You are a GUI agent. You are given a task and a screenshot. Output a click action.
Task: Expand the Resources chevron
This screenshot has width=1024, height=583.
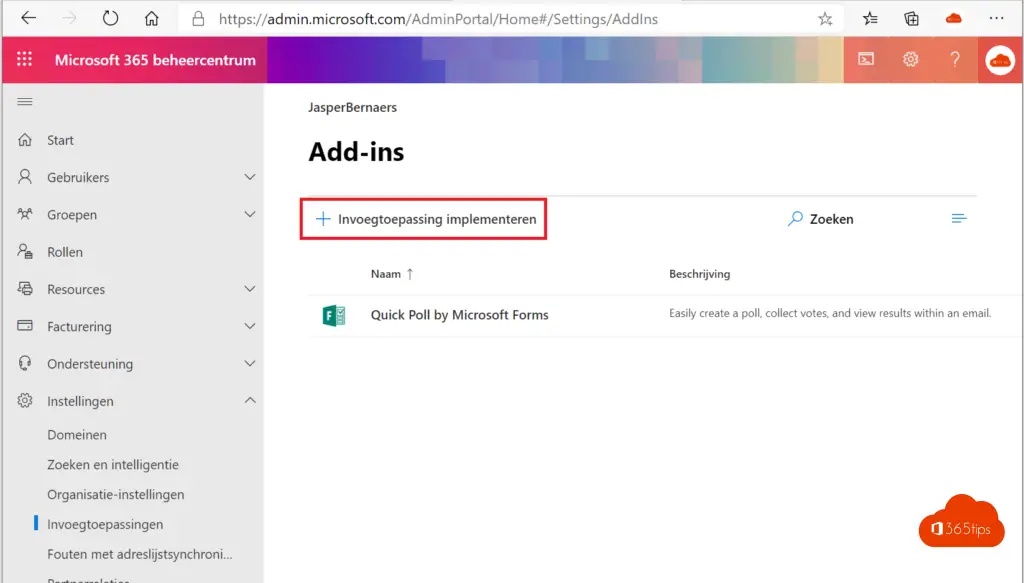click(249, 289)
